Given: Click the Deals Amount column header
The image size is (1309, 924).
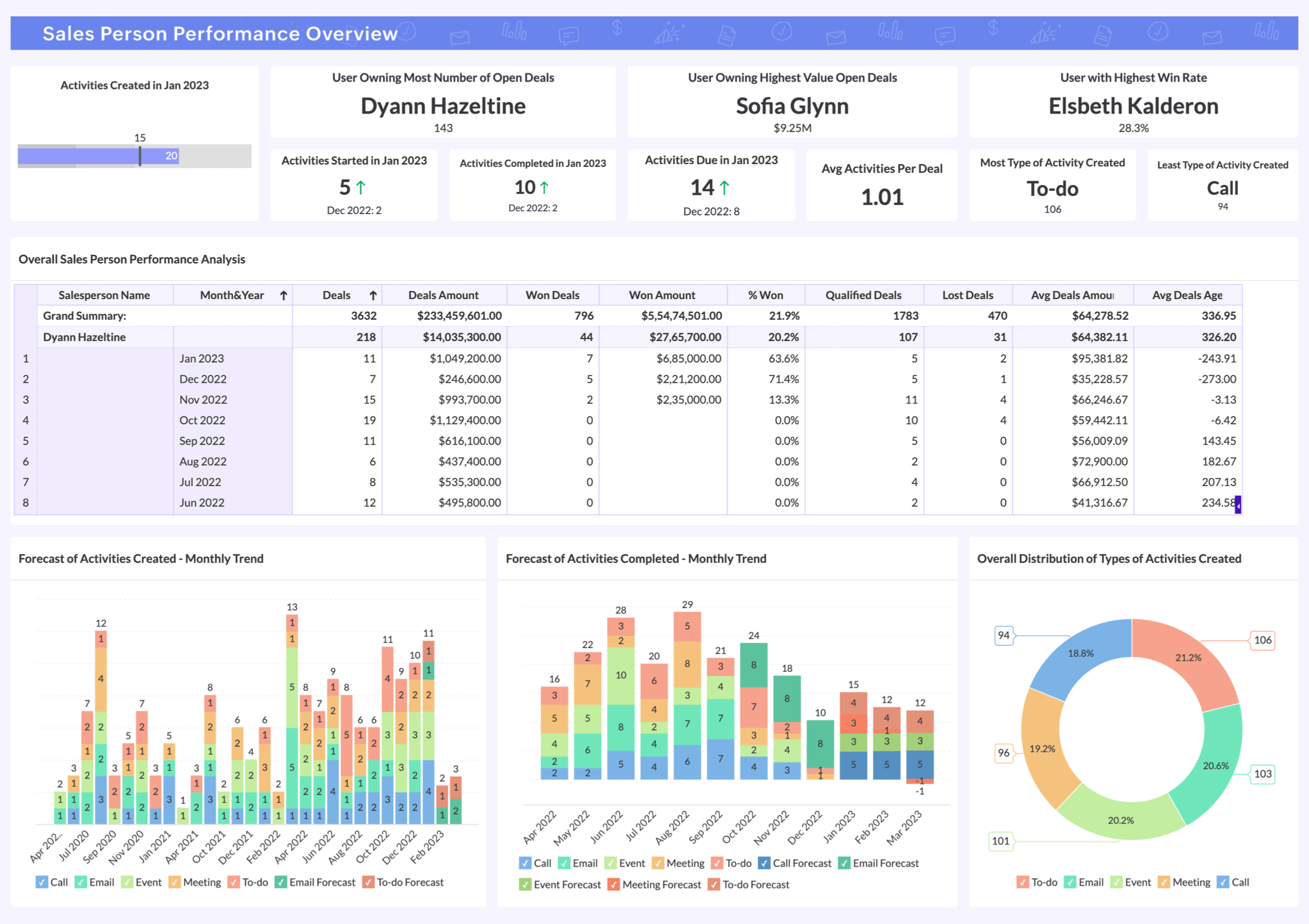Looking at the screenshot, I should (443, 295).
